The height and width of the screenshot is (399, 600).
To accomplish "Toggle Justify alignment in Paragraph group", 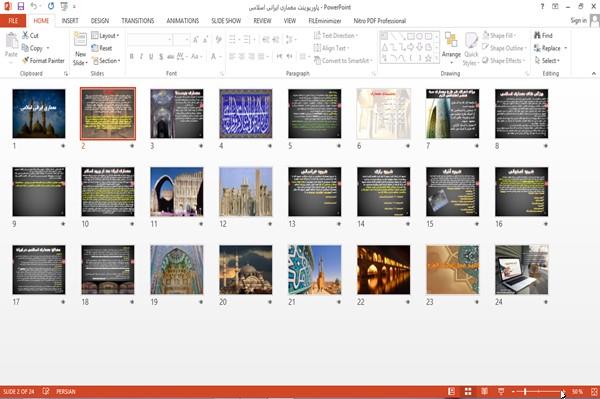I will 261,57.
